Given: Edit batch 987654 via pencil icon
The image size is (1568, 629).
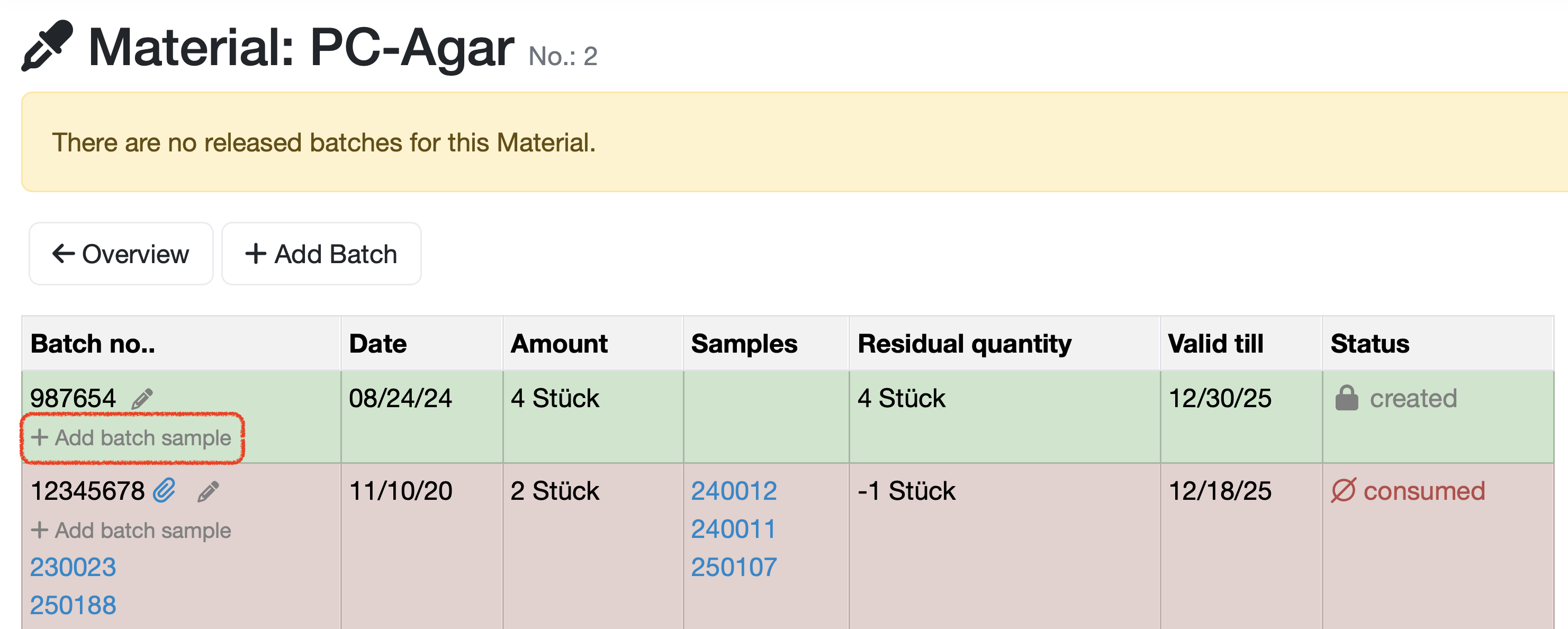Looking at the screenshot, I should (x=142, y=399).
